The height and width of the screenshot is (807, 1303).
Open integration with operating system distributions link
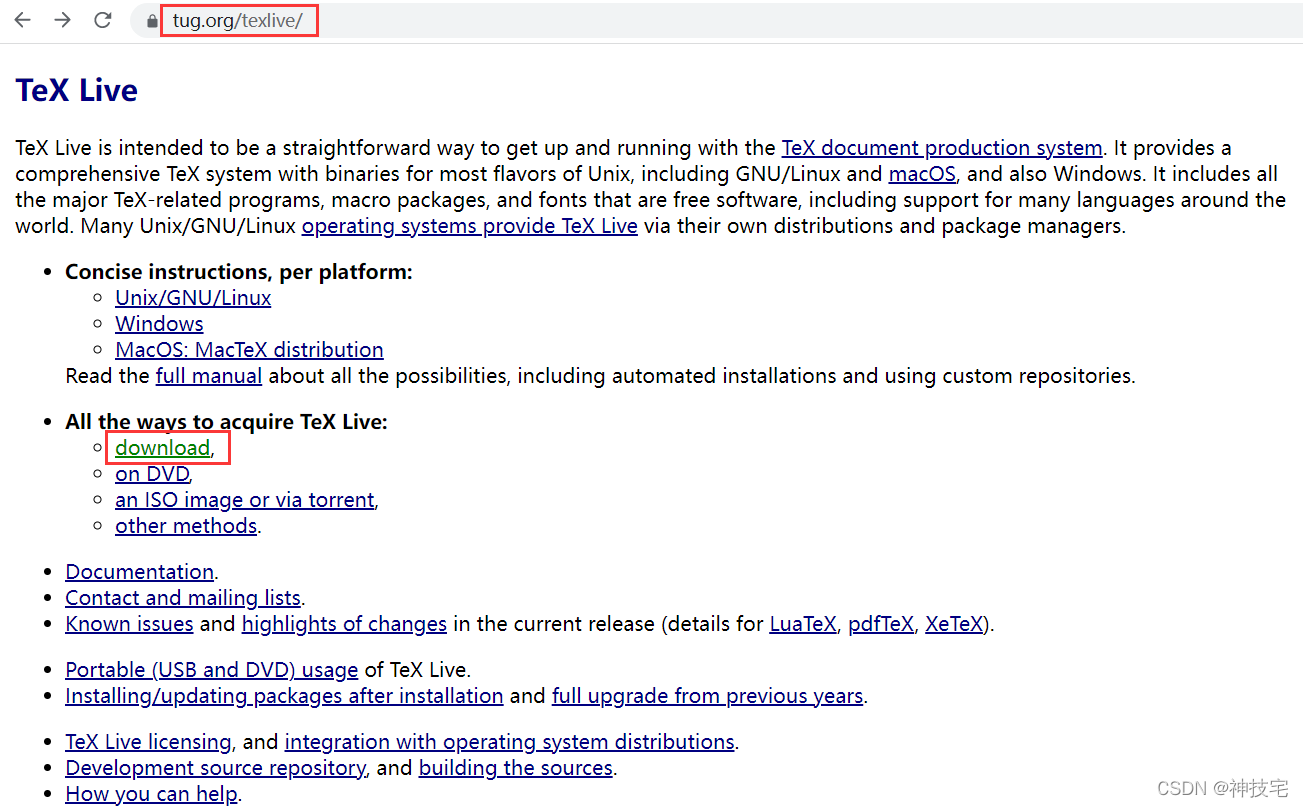pos(509,742)
